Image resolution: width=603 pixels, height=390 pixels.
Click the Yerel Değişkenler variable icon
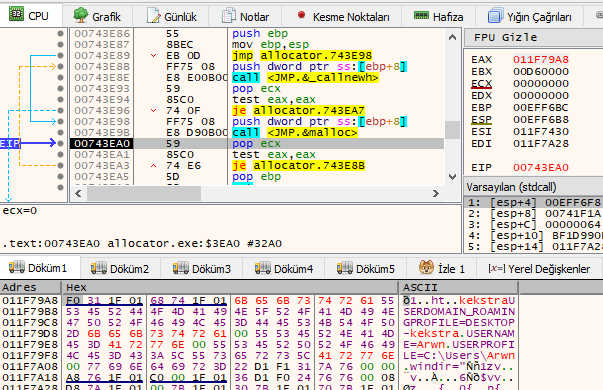pos(496,268)
